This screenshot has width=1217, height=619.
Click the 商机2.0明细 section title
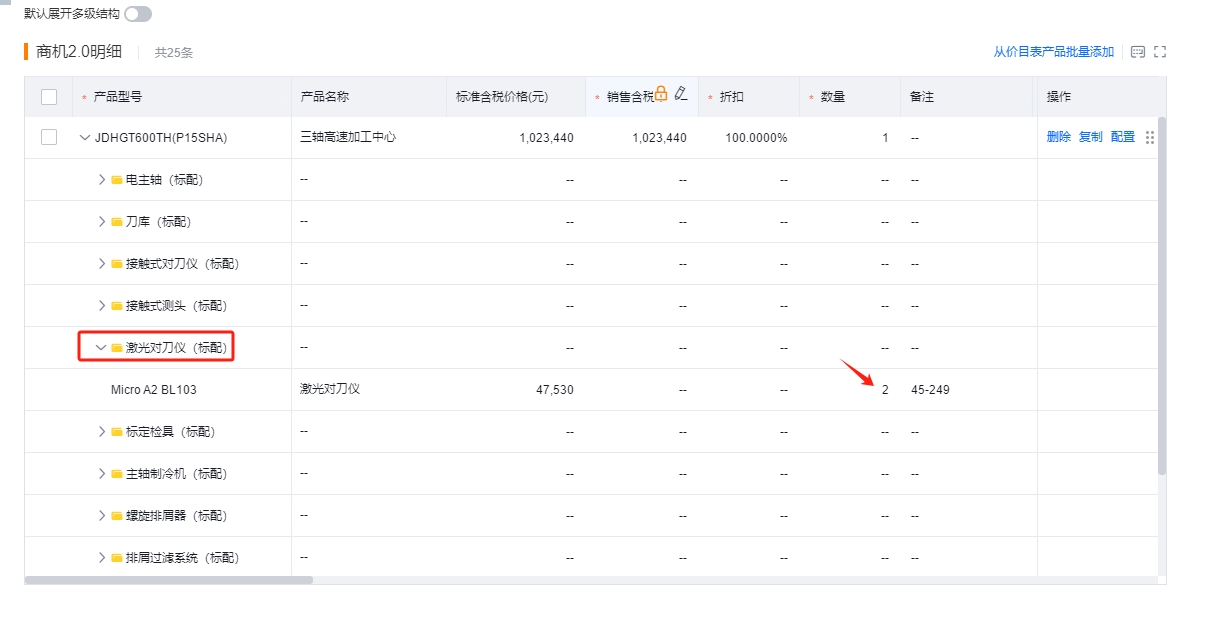coord(79,52)
